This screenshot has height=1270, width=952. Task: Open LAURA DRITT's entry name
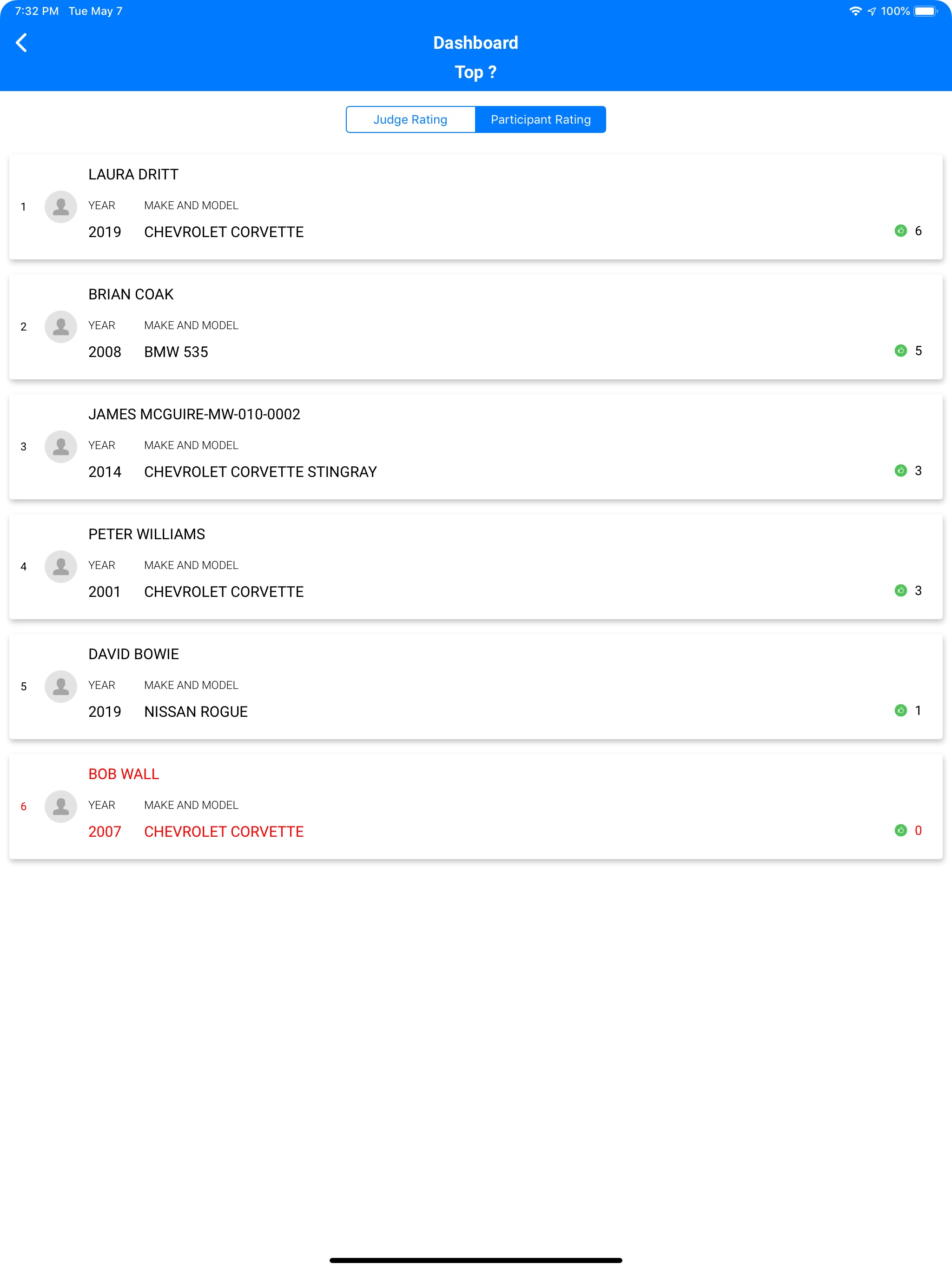coord(133,174)
